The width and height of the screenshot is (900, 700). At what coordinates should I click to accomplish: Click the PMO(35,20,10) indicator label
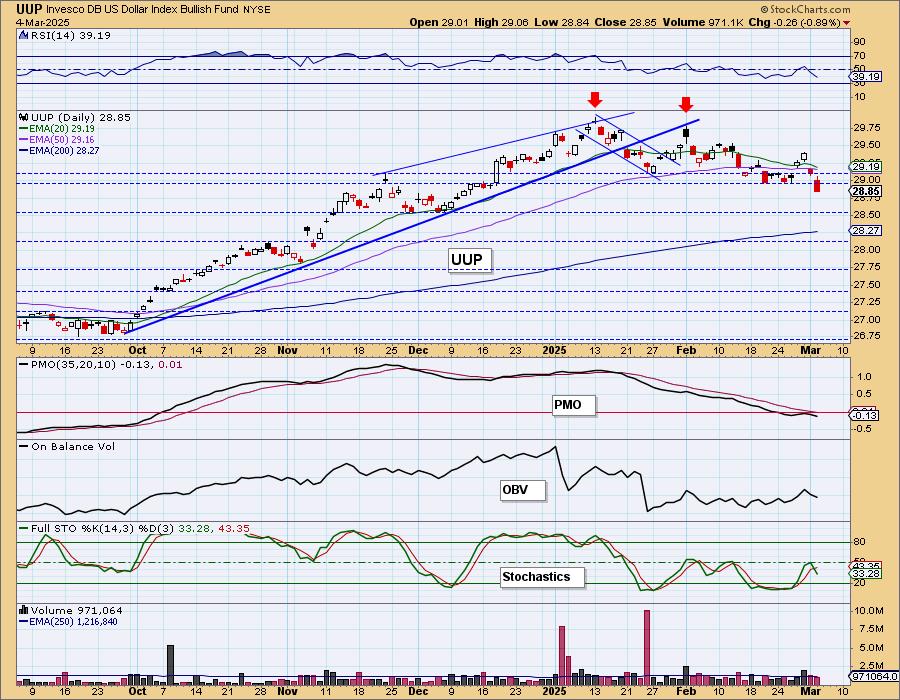click(100, 364)
